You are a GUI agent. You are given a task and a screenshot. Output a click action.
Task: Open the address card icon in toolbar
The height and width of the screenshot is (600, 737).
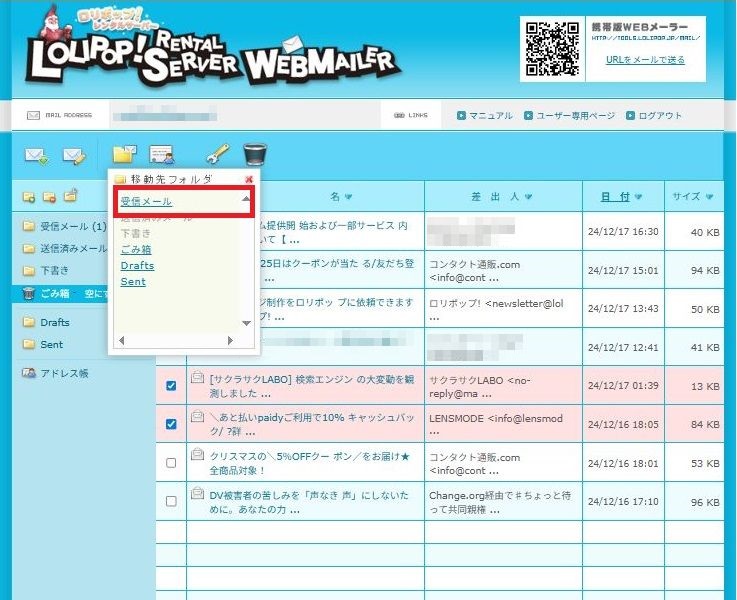[x=161, y=155]
